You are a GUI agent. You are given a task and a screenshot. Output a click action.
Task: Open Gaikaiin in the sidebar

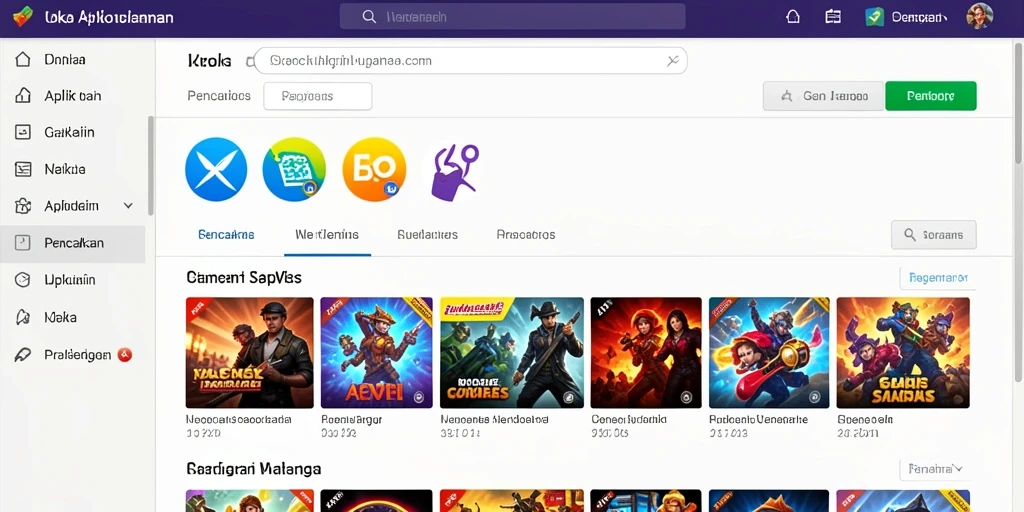(69, 133)
